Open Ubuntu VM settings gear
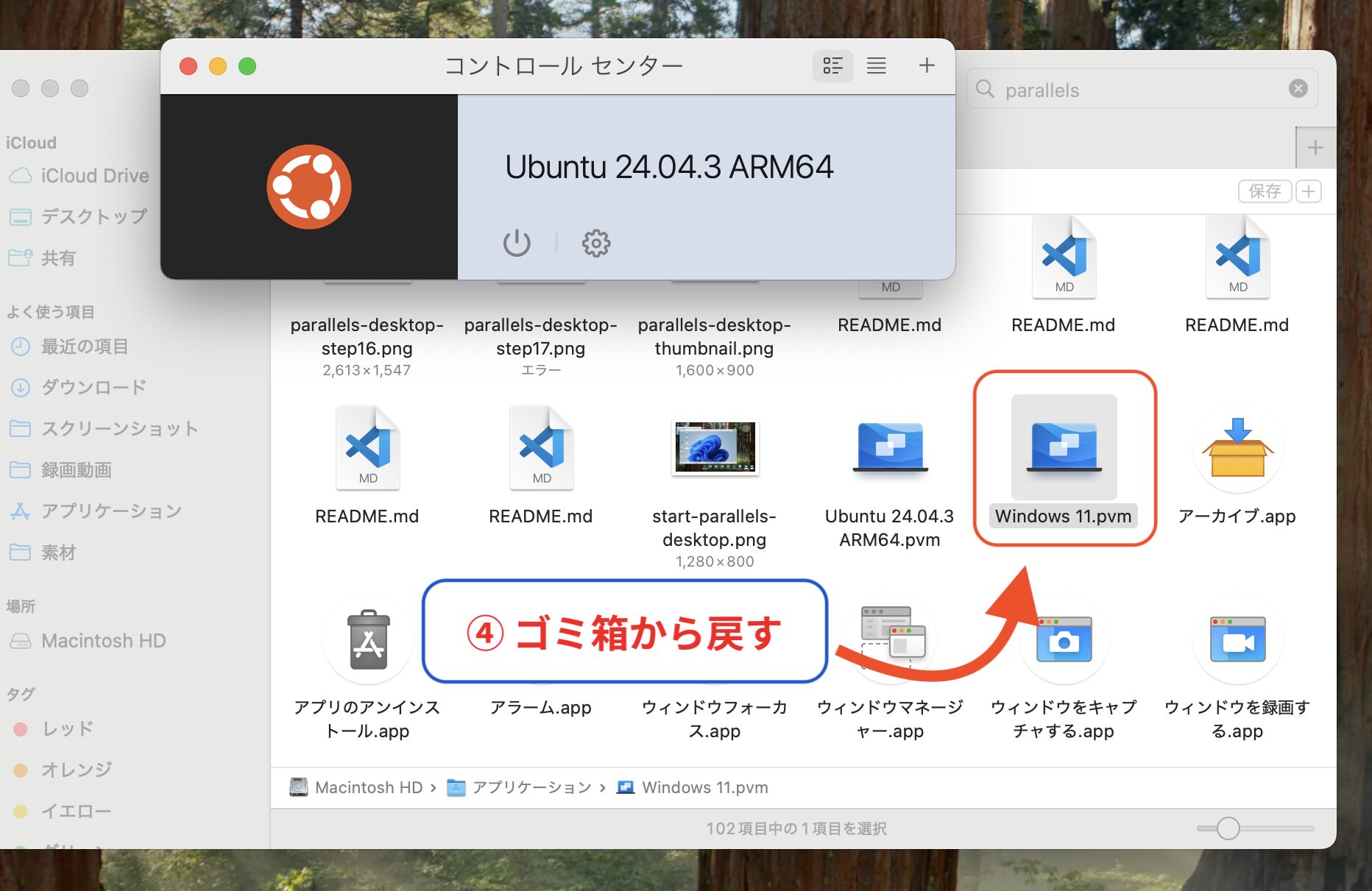1372x891 pixels. pyautogui.click(x=596, y=243)
